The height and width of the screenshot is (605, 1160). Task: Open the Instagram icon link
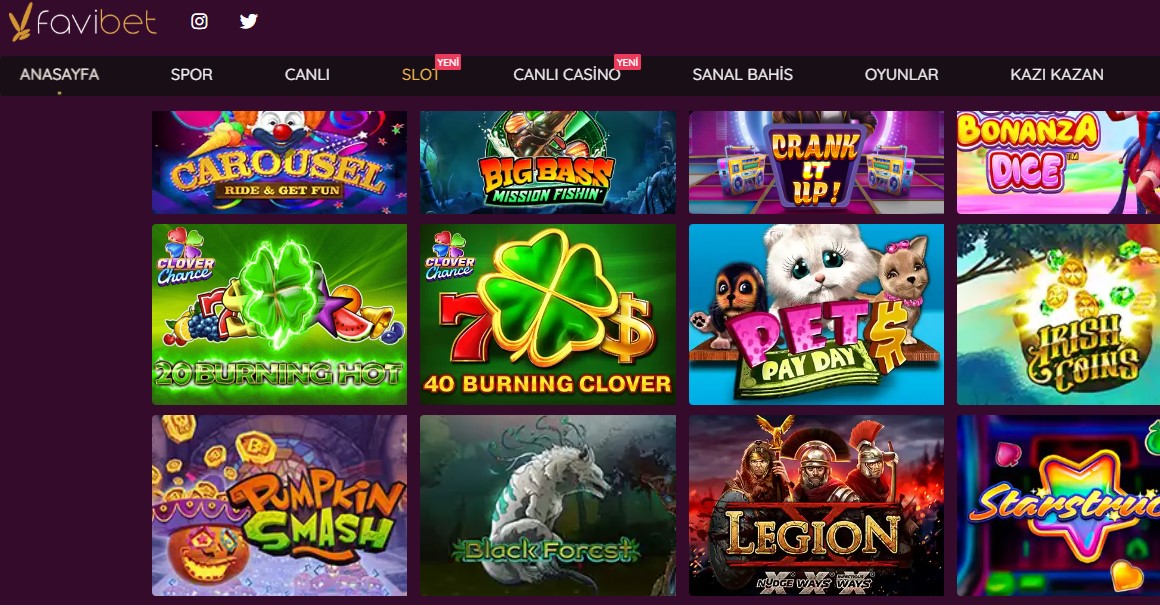pyautogui.click(x=199, y=21)
